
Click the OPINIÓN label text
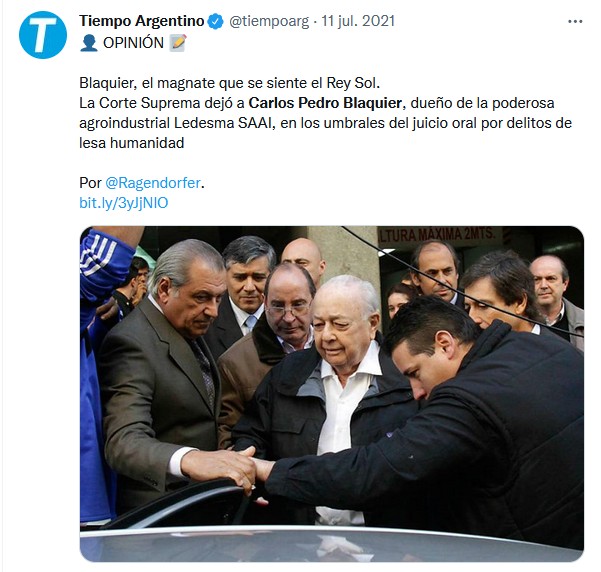point(133,43)
